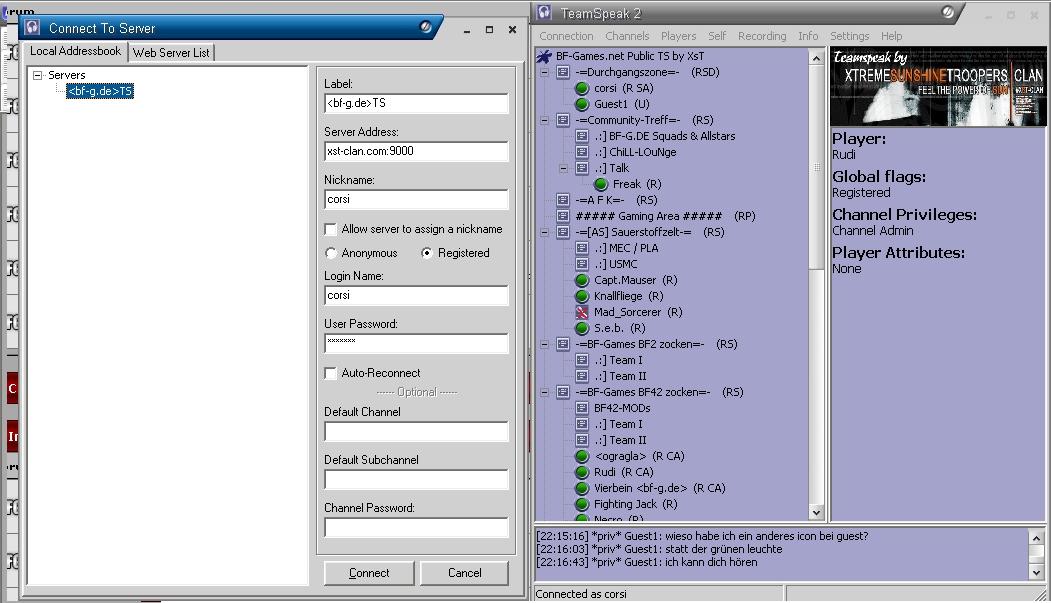The image size is (1051, 603).
Task: Collapse the Talk subchannel
Action: [563, 168]
